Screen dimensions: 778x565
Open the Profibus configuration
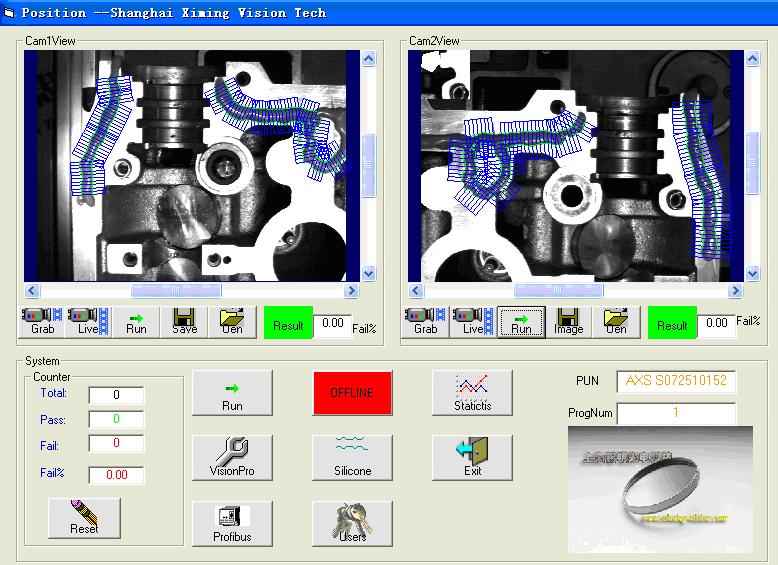click(231, 524)
